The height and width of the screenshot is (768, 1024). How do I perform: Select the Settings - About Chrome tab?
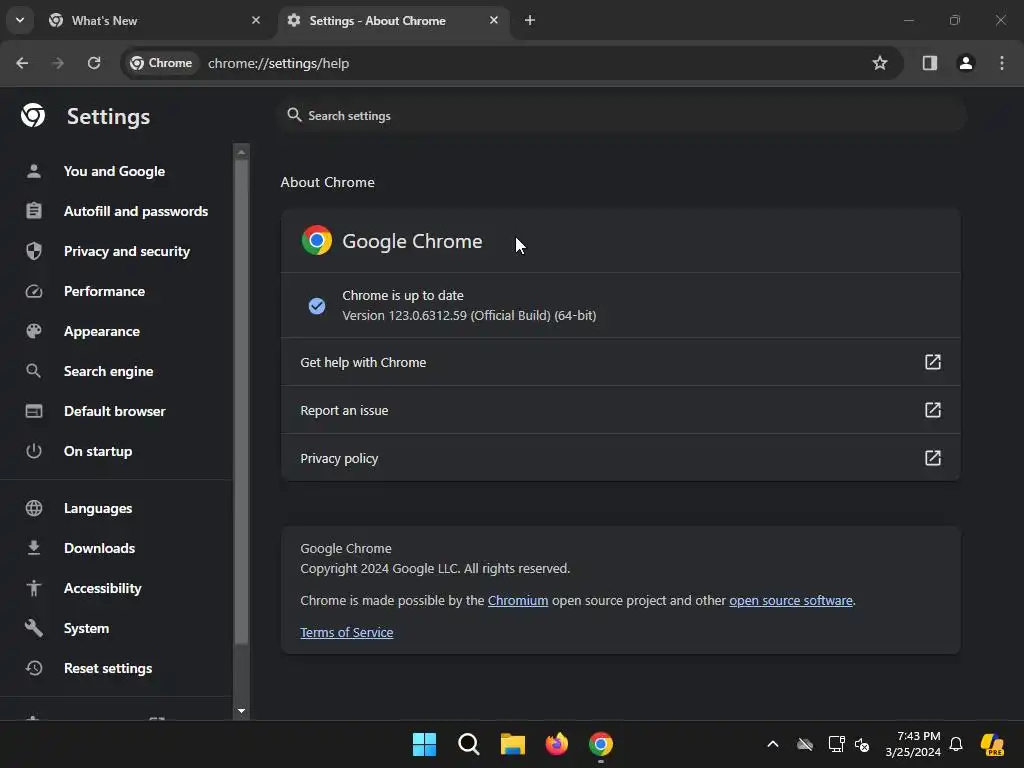[394, 21]
